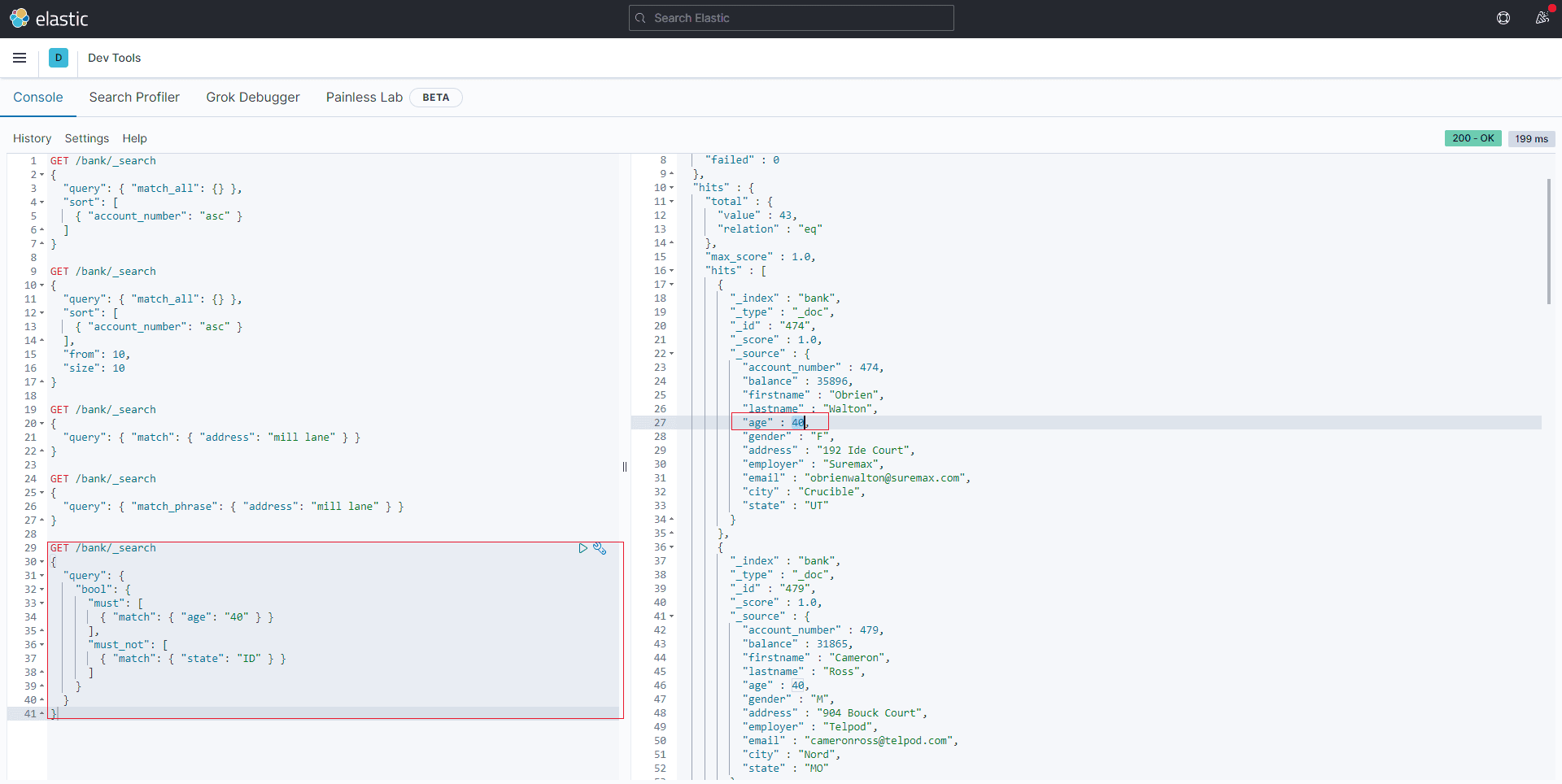The height and width of the screenshot is (784, 1562).
Task: Open the hamburger navigation menu
Action: [20, 58]
